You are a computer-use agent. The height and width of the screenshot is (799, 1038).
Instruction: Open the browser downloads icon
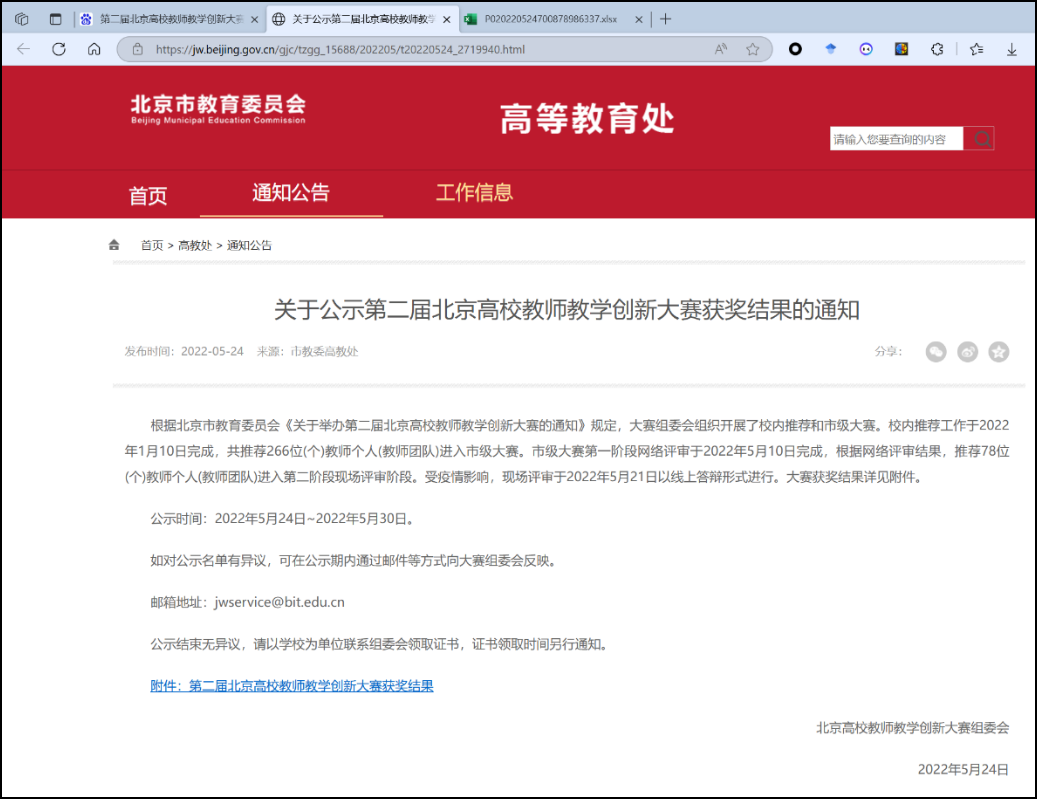(x=1012, y=49)
